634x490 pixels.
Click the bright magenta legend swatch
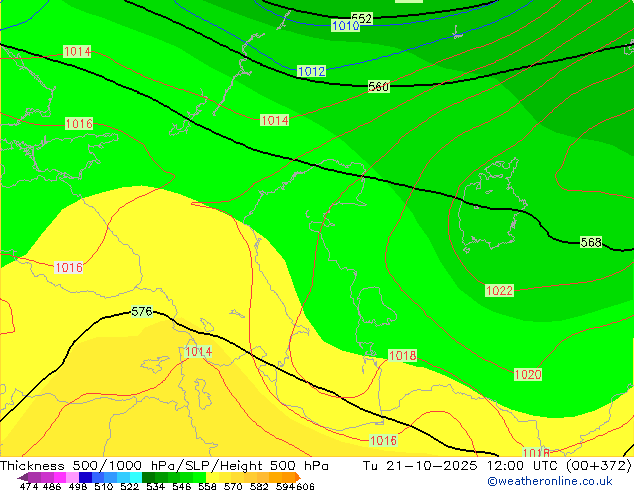click(x=60, y=477)
